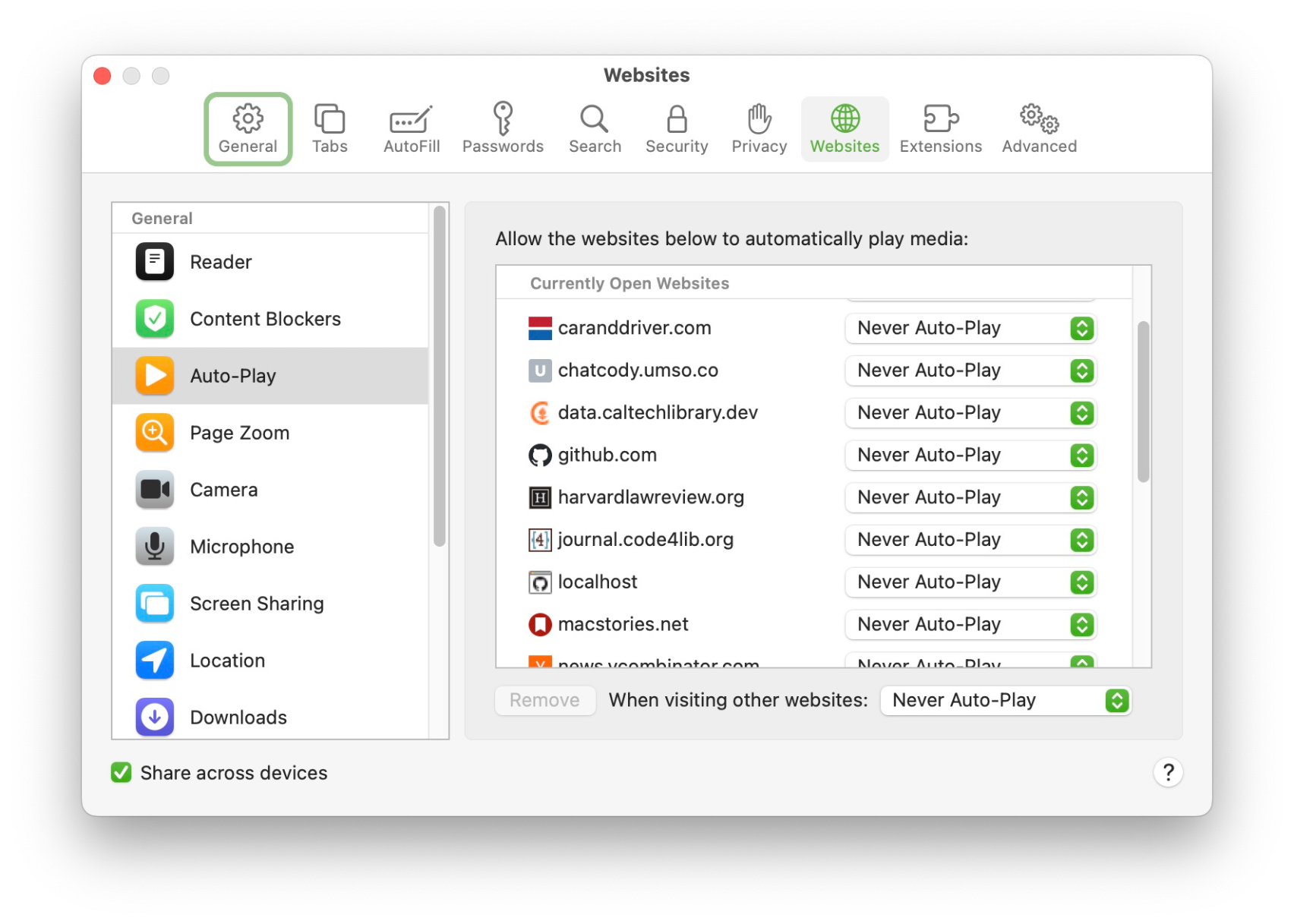This screenshot has height=924, width=1294.
Task: Click the Remove button
Action: point(544,701)
